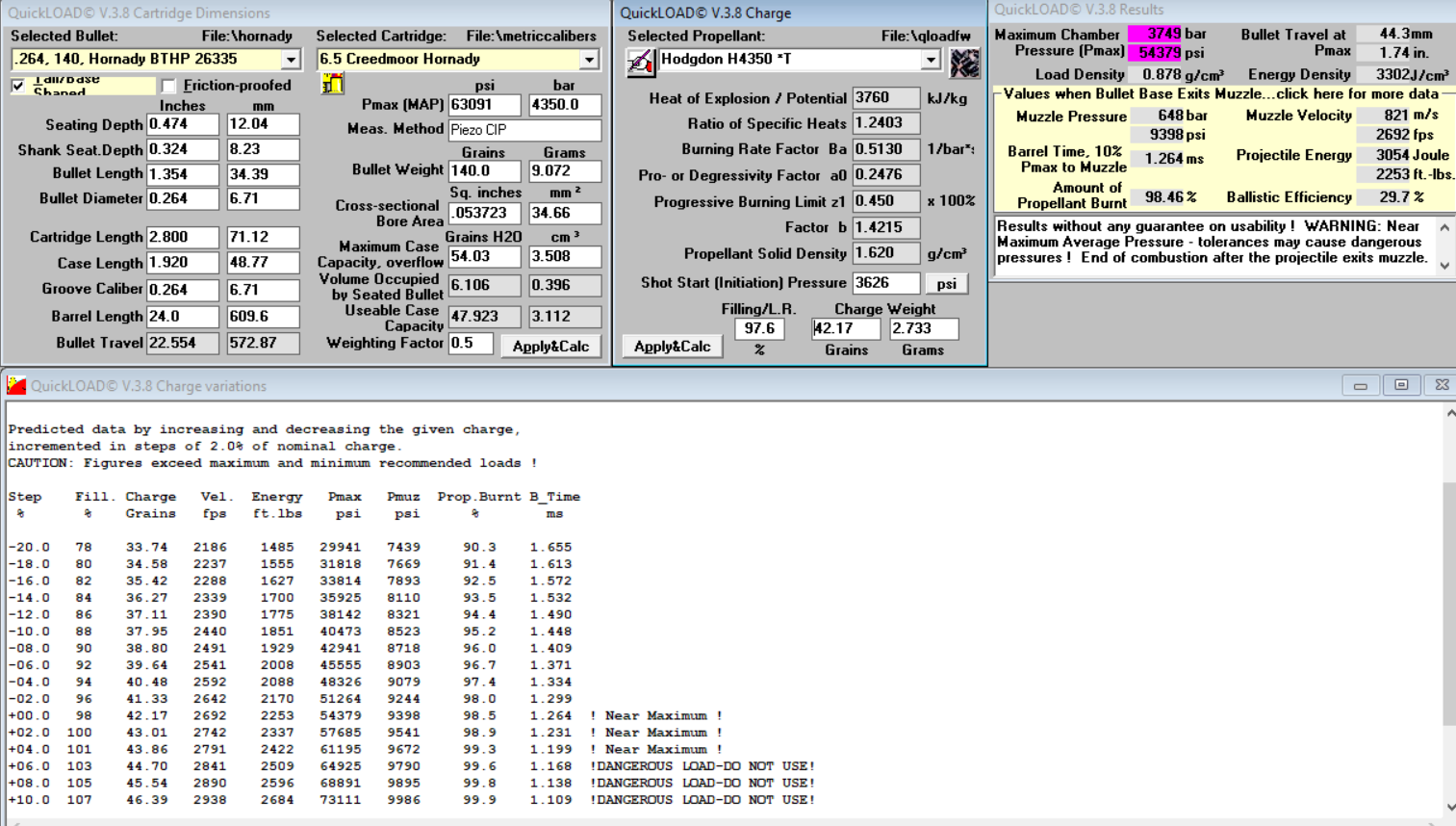The width and height of the screenshot is (1456, 826).
Task: Click the Progressive Burning Limit z1 field
Action: [886, 201]
